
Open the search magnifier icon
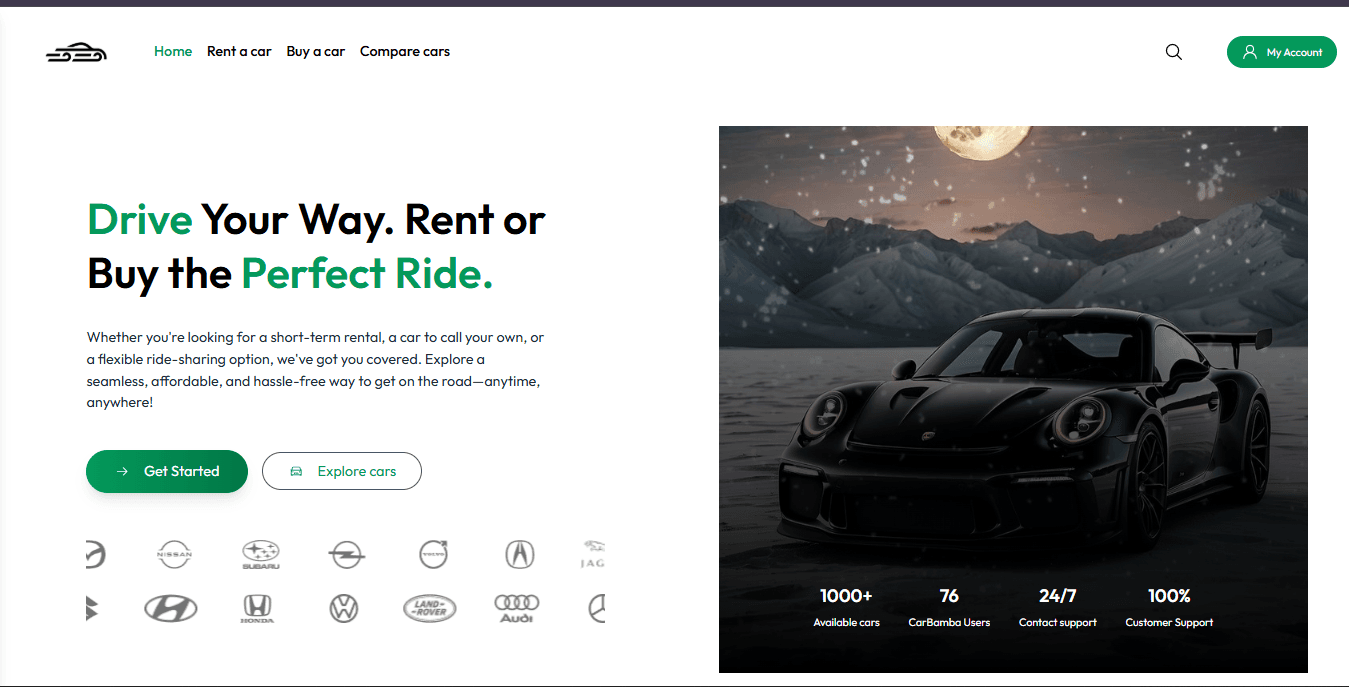pos(1174,52)
